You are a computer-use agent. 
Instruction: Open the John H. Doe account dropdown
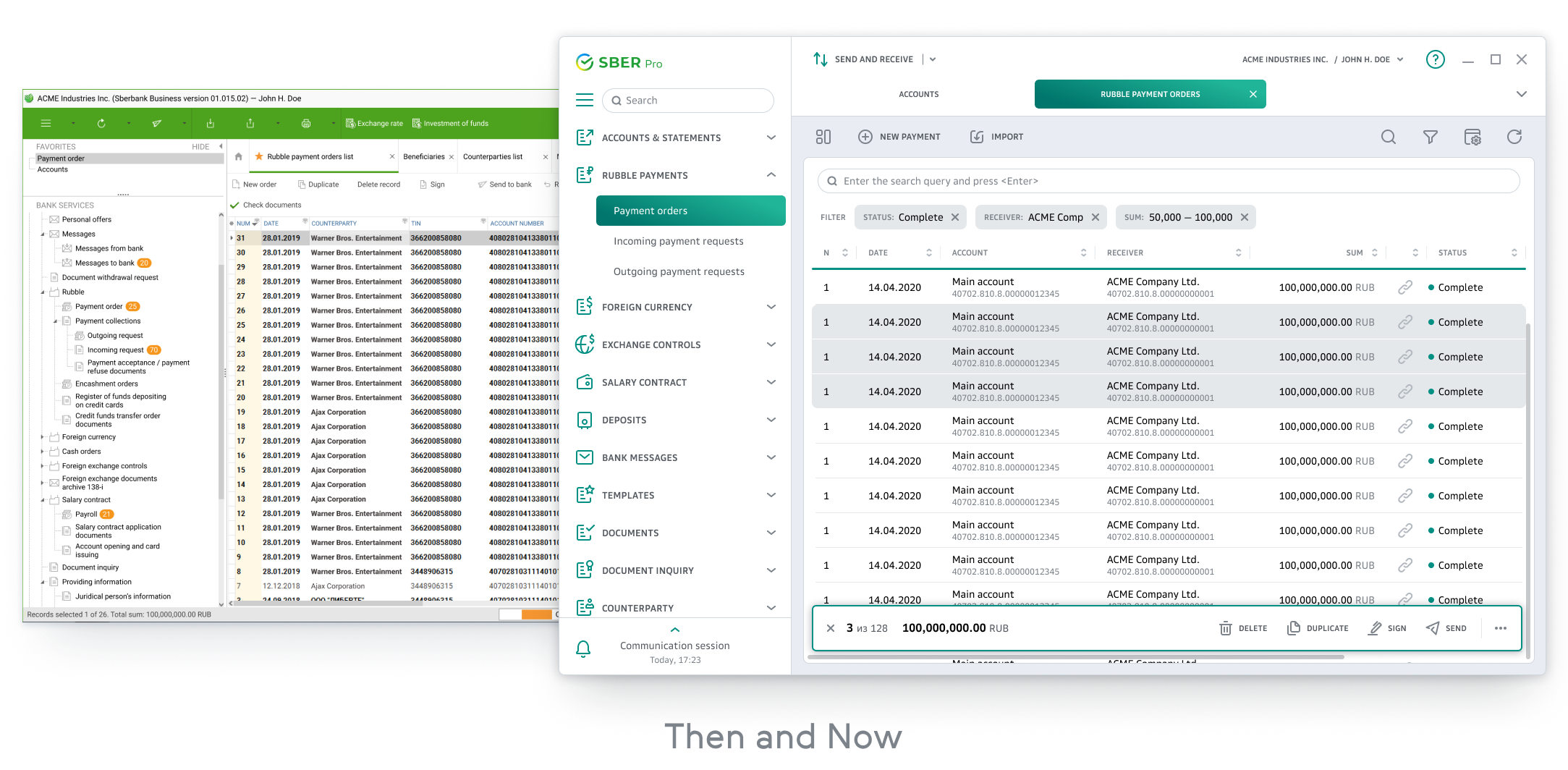point(1400,59)
